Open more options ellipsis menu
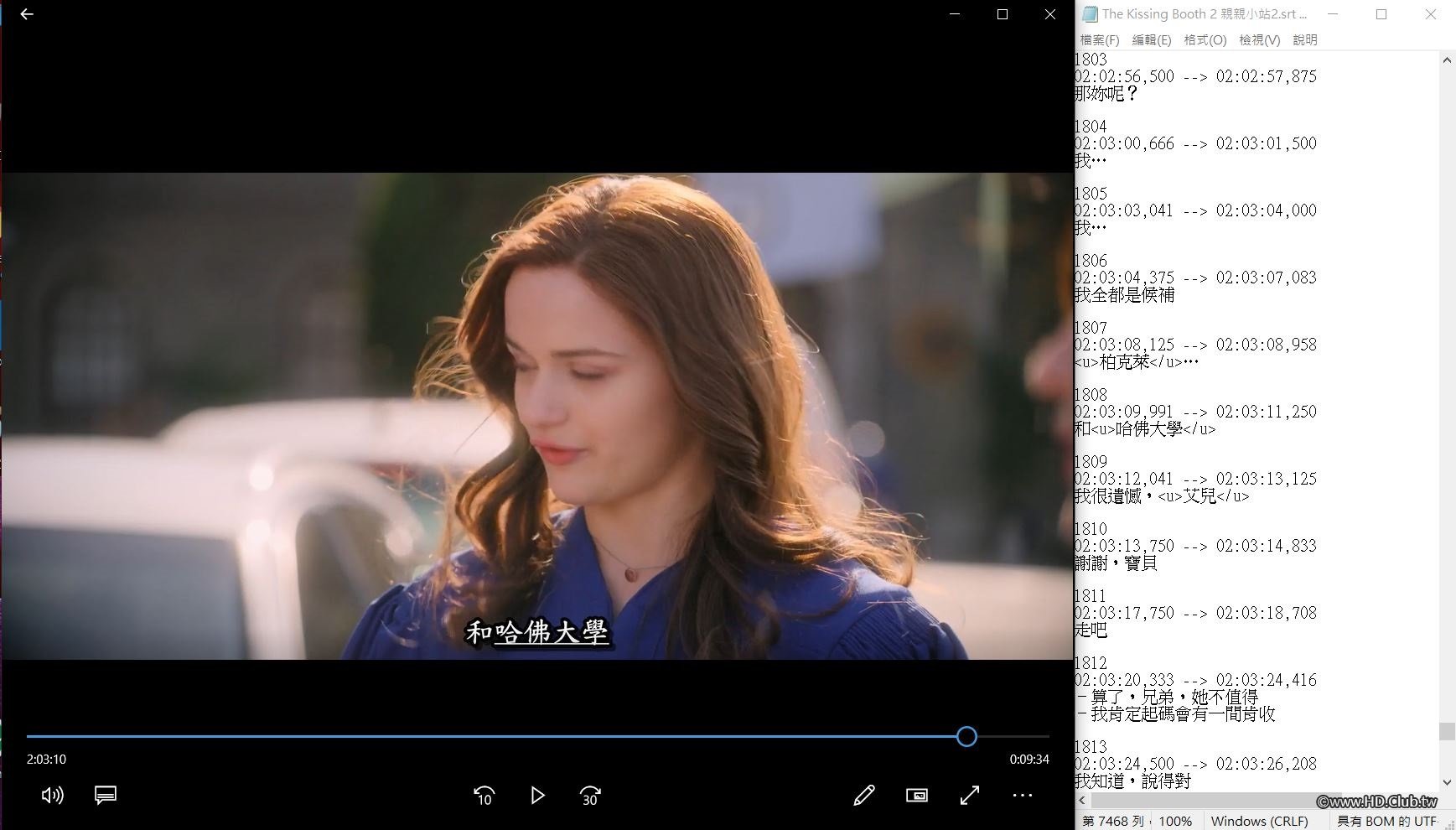Screen dimensions: 1456x830 1023,795
